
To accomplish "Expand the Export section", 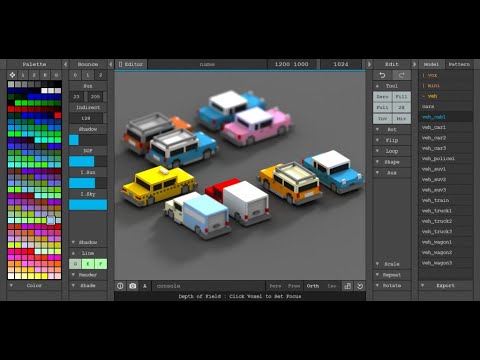I will tap(446, 286).
